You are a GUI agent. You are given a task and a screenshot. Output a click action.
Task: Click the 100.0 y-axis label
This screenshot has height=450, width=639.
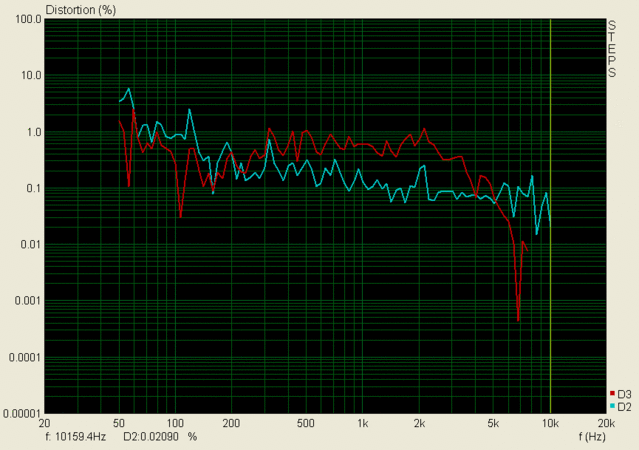coord(29,19)
